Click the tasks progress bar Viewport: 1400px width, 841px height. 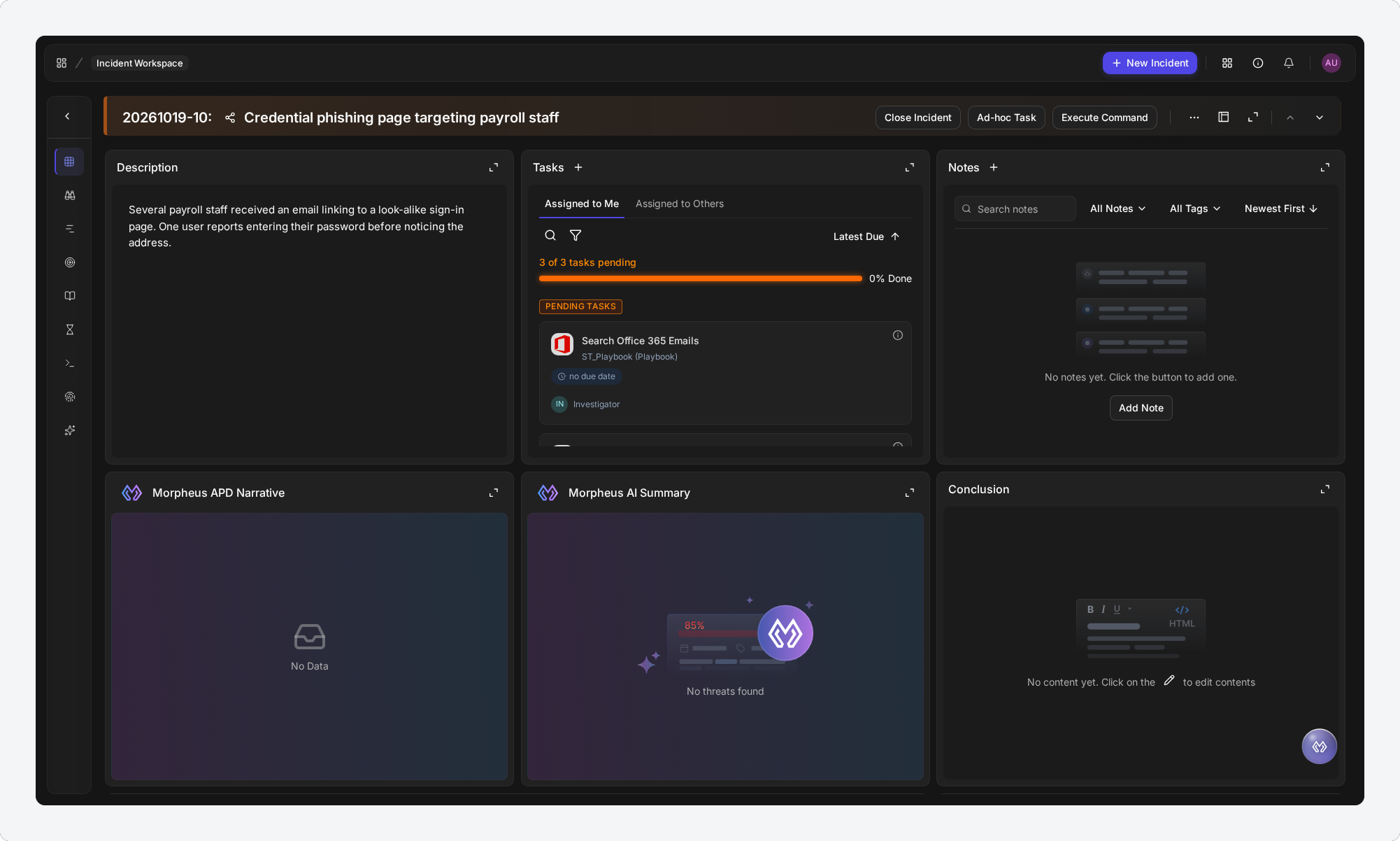pos(700,278)
